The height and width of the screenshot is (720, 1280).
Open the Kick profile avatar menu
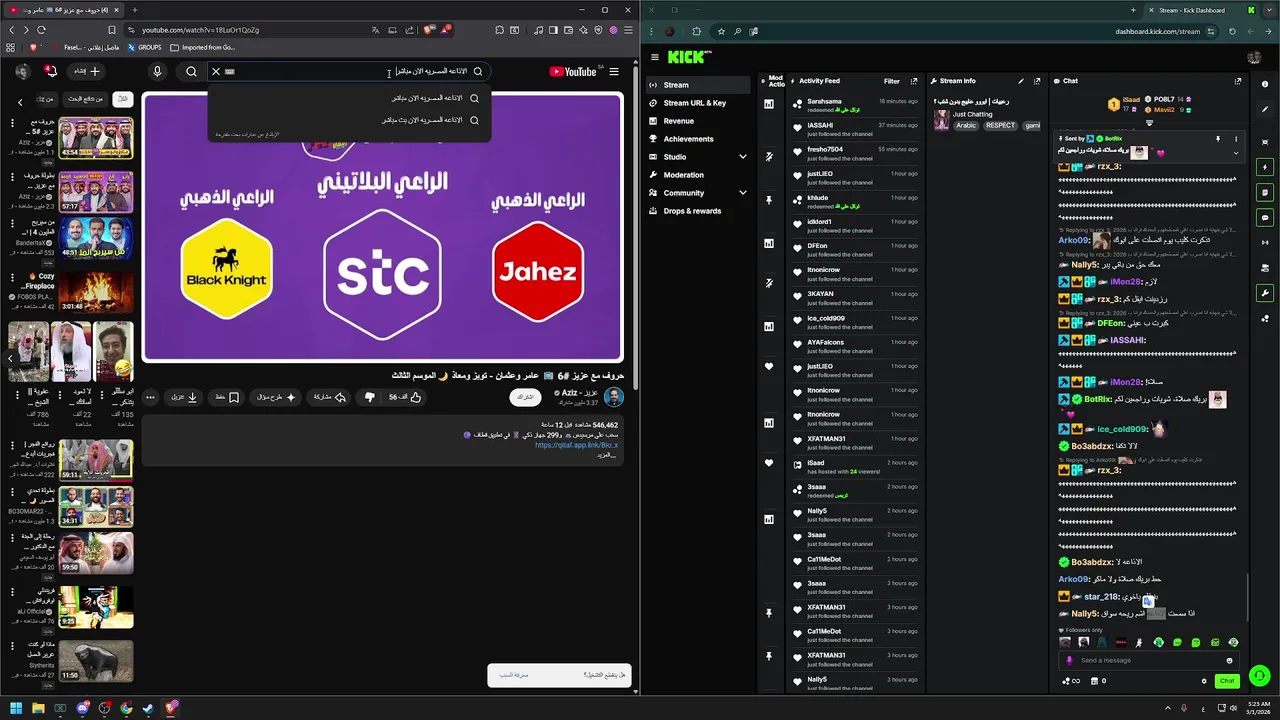[1253, 57]
